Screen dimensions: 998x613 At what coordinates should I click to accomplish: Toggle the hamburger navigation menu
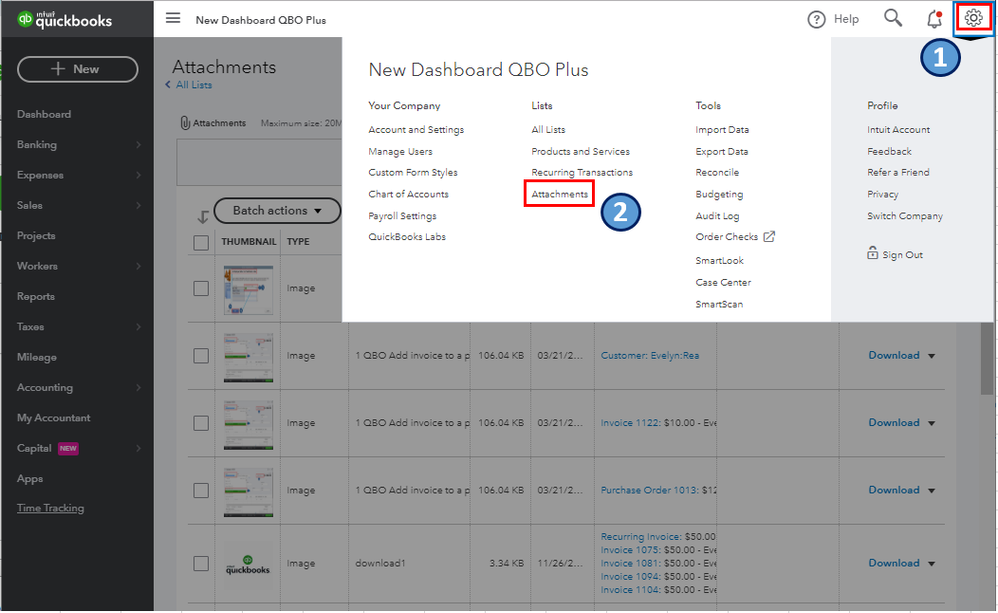(x=173, y=18)
